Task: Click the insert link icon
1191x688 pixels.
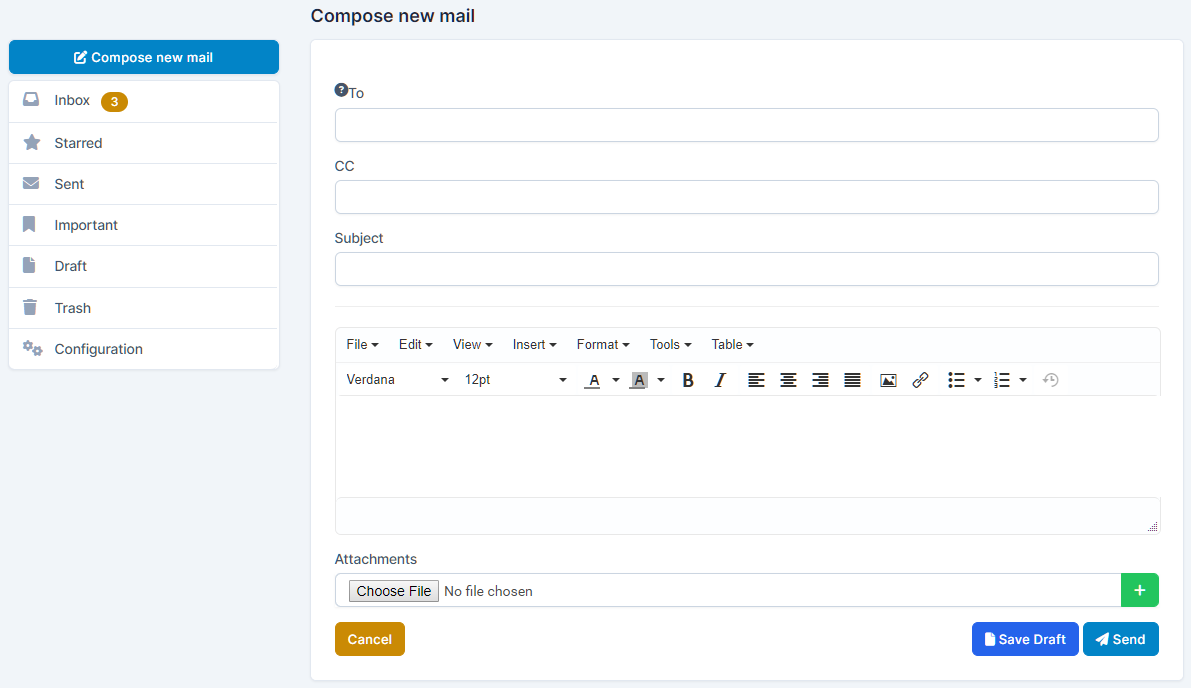Action: pyautogui.click(x=920, y=380)
